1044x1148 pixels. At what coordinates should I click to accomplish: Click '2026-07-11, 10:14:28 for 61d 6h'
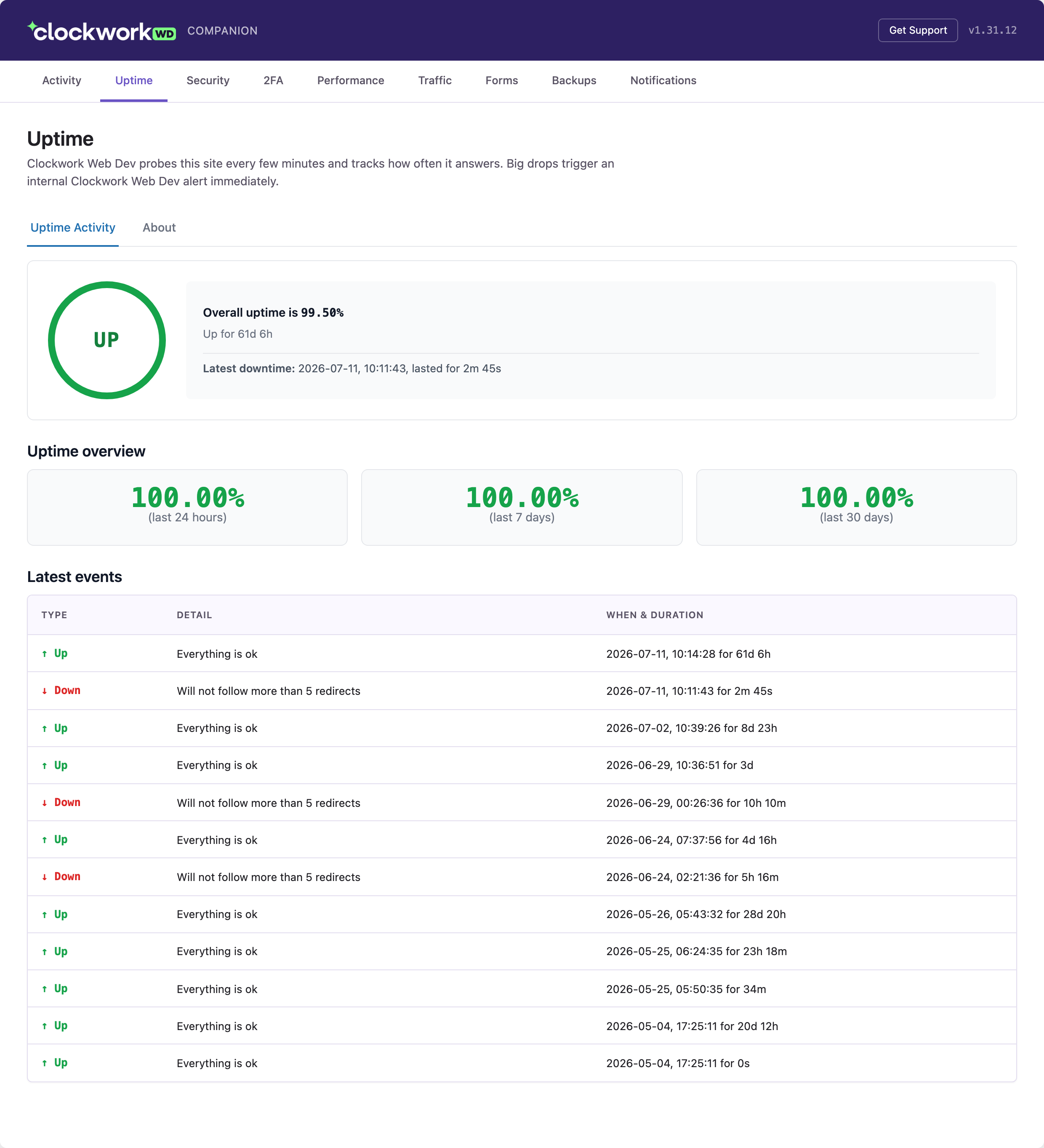(x=688, y=654)
